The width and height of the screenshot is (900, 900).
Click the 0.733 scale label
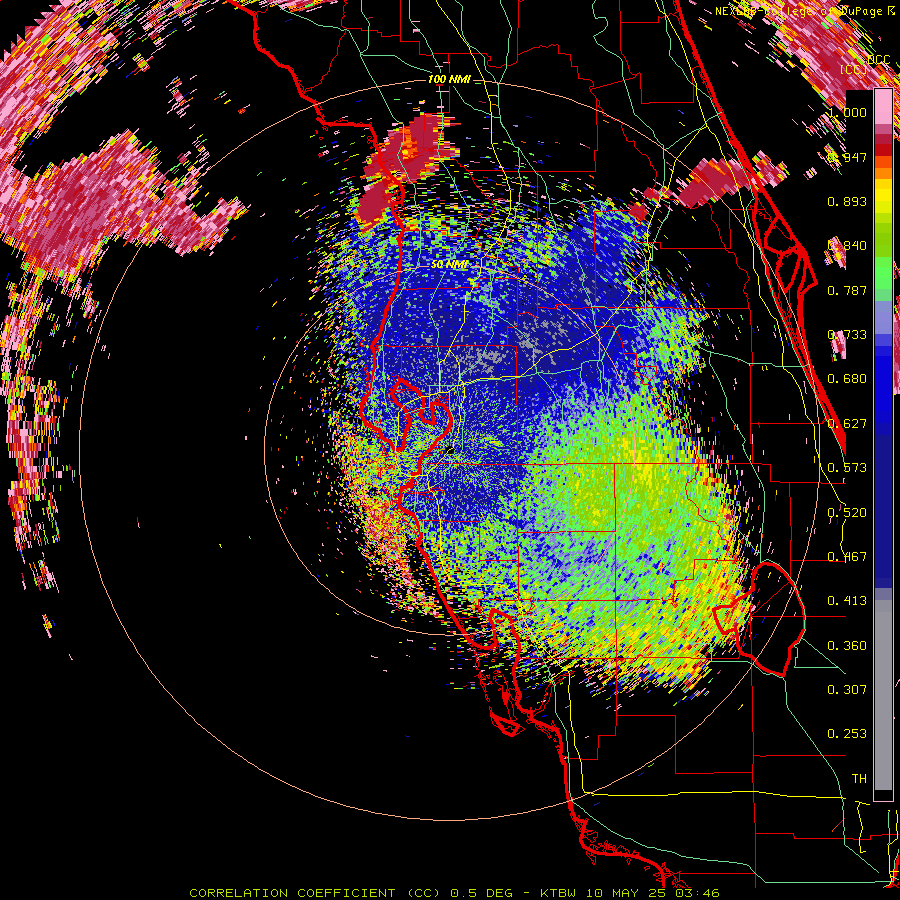click(847, 335)
